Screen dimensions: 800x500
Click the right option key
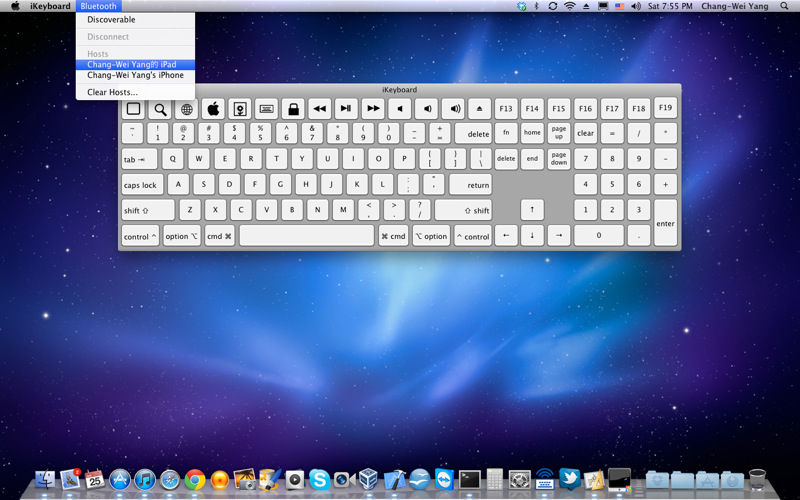click(431, 236)
